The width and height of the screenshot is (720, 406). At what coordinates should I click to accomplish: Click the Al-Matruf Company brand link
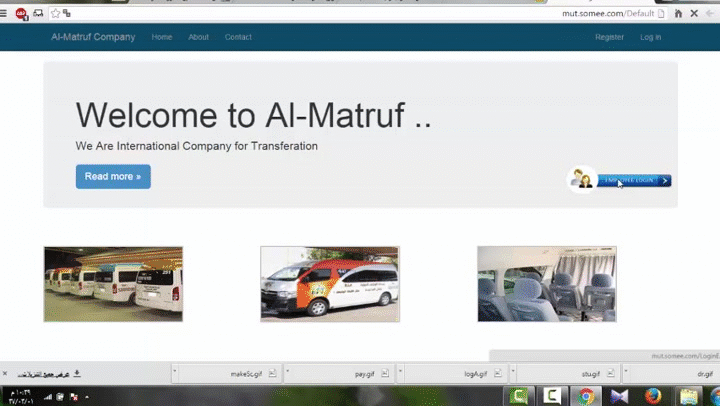click(93, 37)
